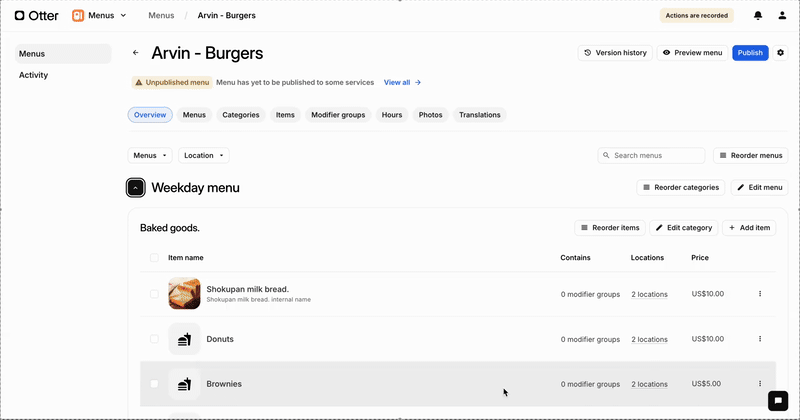
Task: Select the Shokupan milk bread checkbox
Action: pos(154,294)
